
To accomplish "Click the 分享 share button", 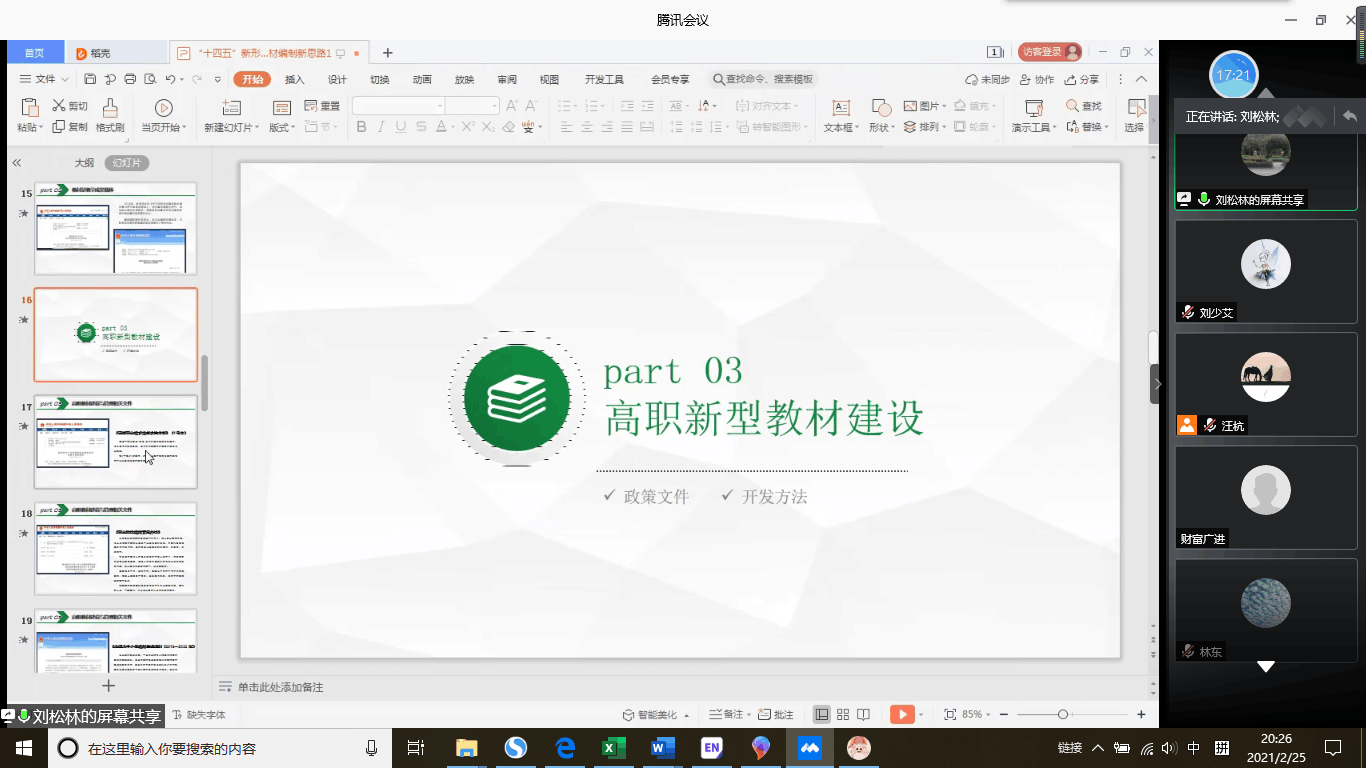I will point(1082,80).
